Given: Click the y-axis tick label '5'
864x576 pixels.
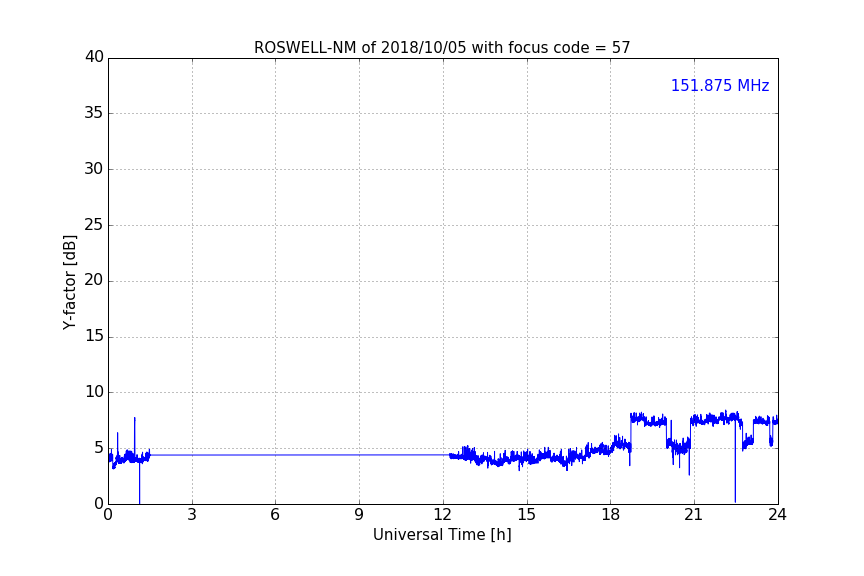Looking at the screenshot, I should (99, 448).
